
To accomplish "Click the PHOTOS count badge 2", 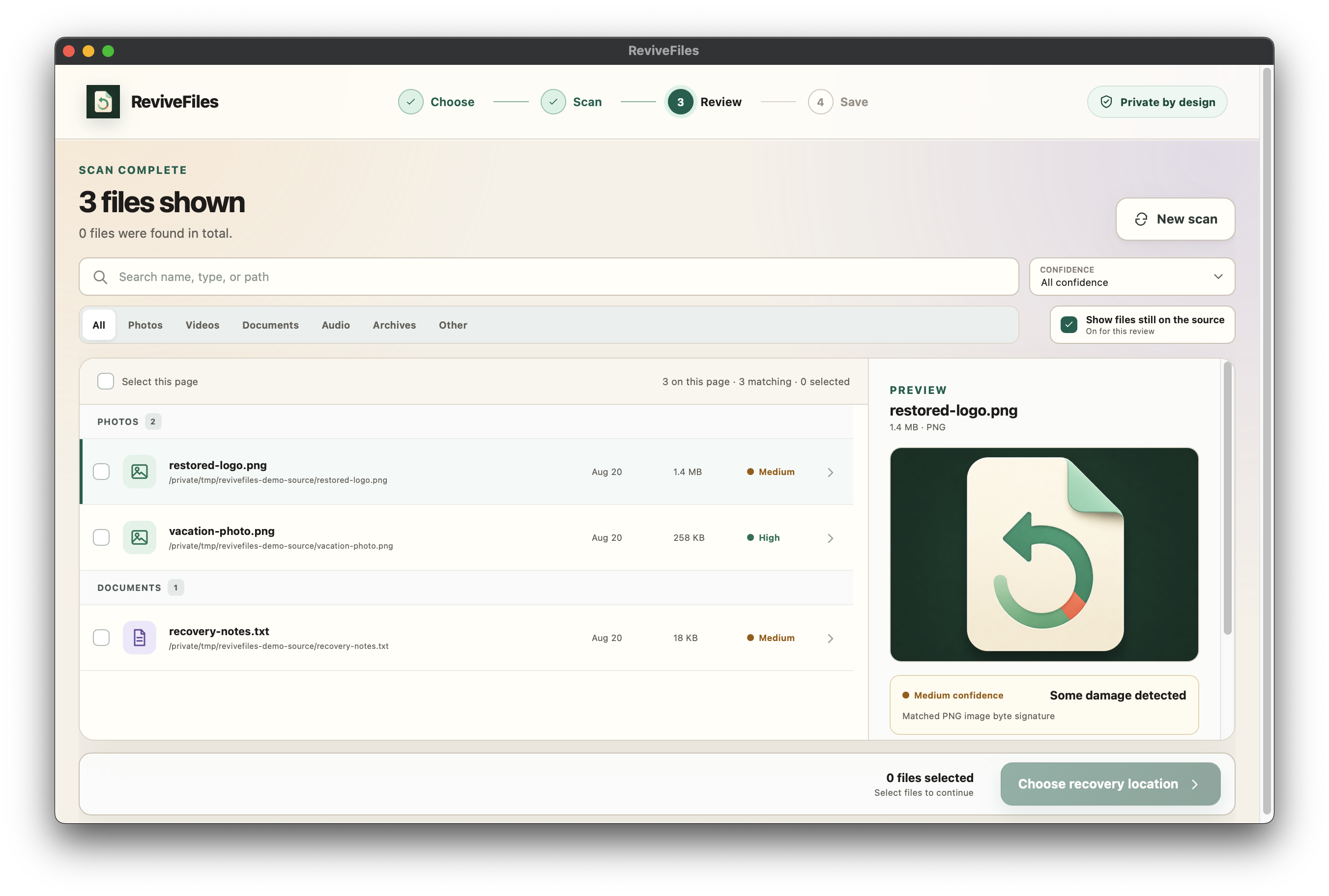I will coord(153,421).
